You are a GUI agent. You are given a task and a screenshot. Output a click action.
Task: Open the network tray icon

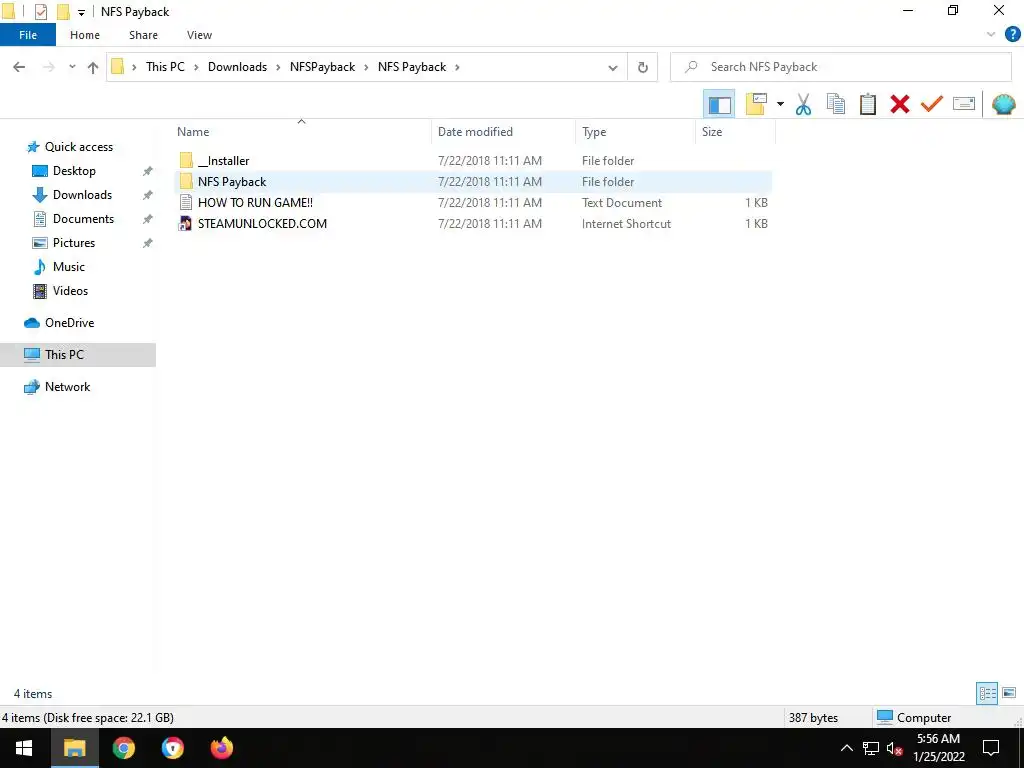(x=871, y=748)
